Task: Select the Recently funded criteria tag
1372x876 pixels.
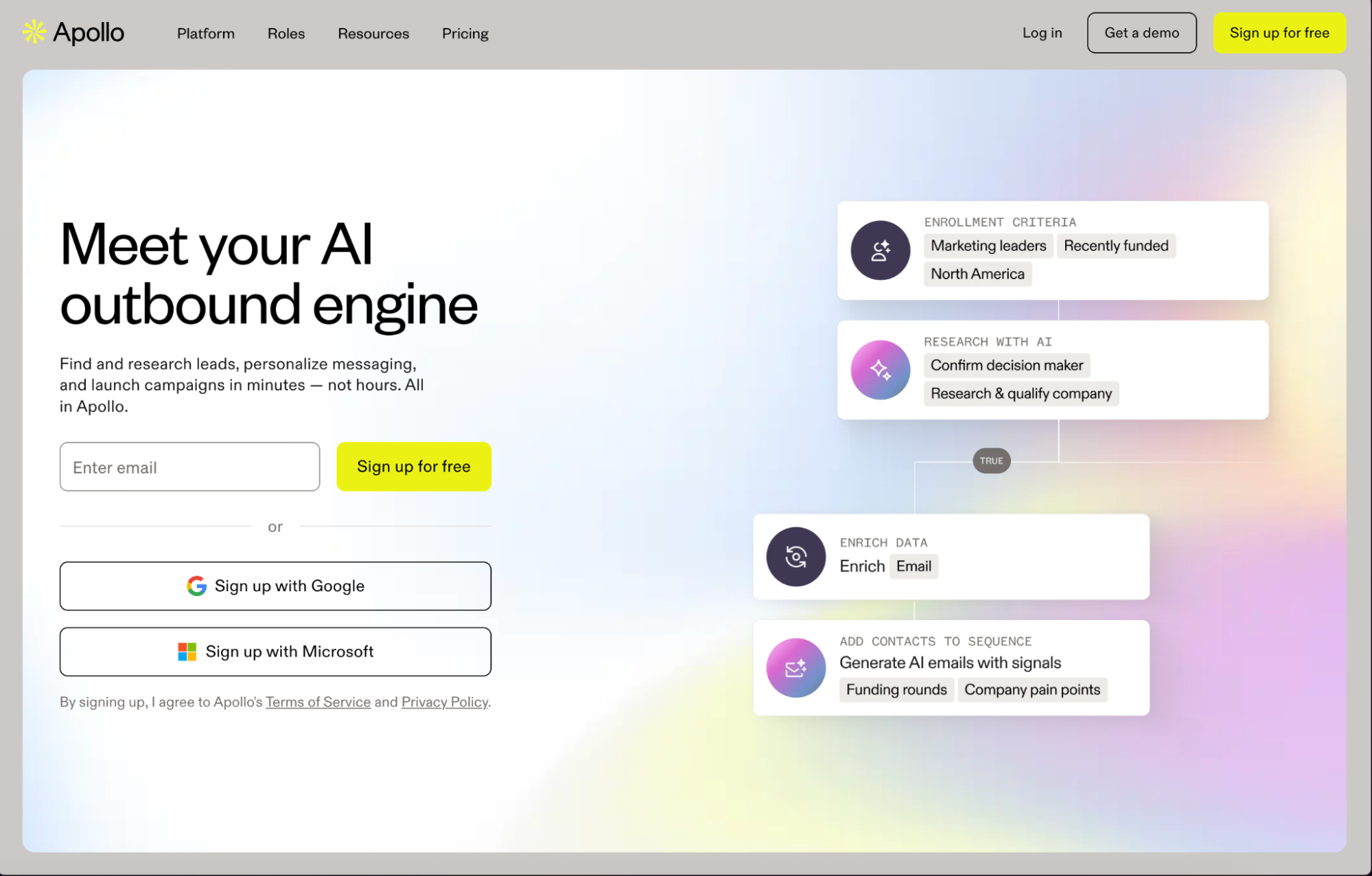Action: click(x=1116, y=246)
